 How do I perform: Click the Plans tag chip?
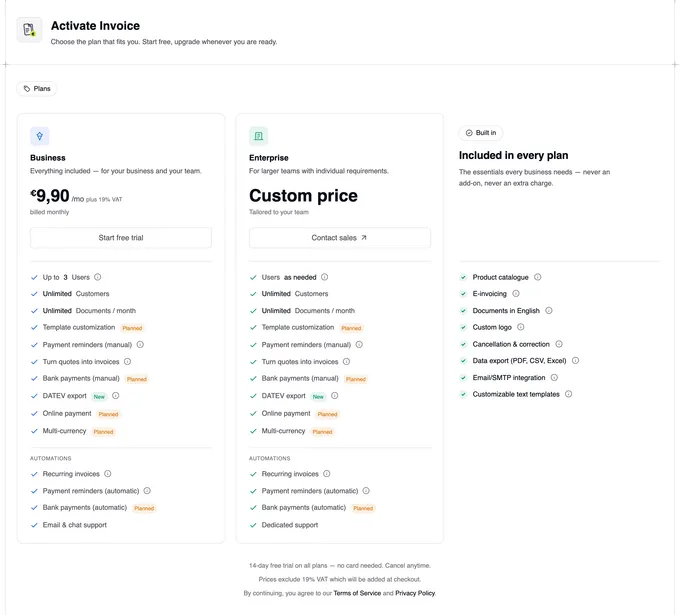click(37, 88)
